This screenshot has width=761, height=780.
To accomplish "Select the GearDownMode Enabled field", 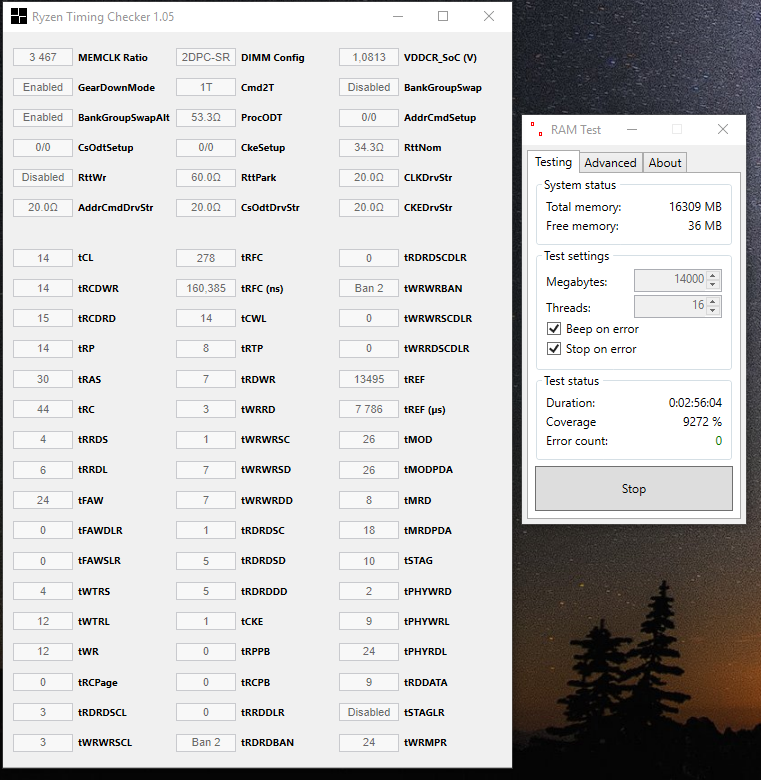I will 43,87.
